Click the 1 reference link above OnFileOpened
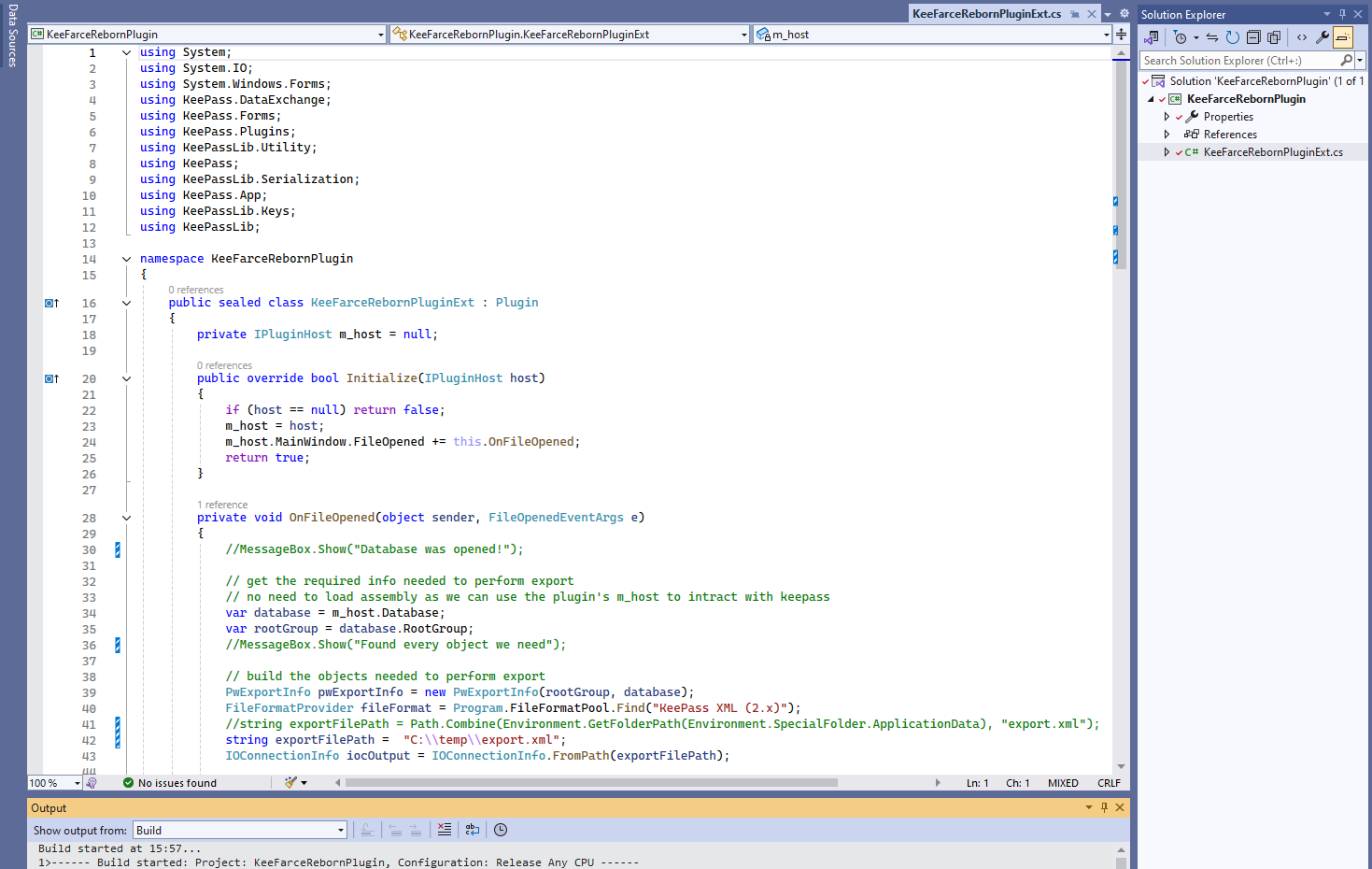The width and height of the screenshot is (1372, 869). click(222, 505)
